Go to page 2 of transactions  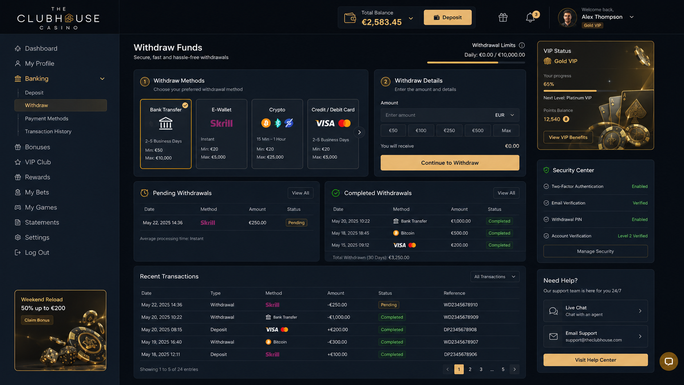tap(470, 369)
